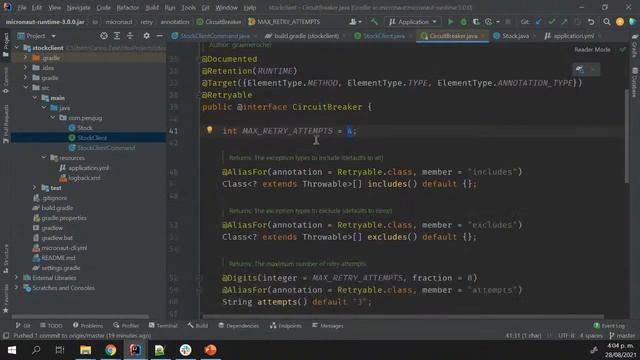Expand the test folder
This screenshot has height=360, width=640.
35,188
